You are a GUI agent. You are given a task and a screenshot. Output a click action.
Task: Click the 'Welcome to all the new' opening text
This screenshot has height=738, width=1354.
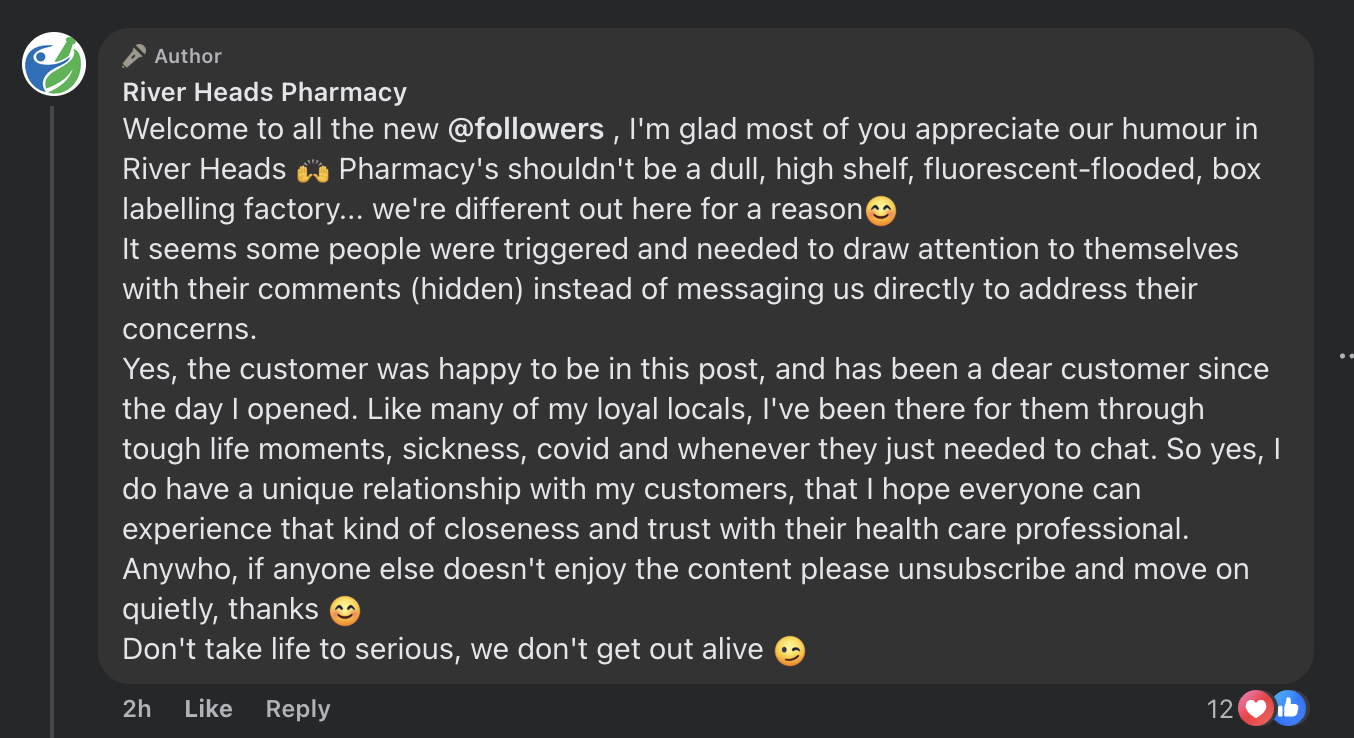(x=281, y=129)
